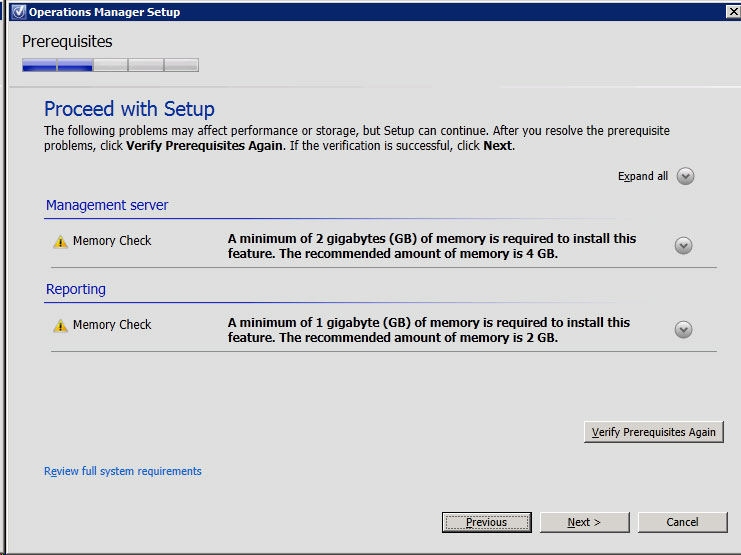Click the Prerequisites page title

(x=67, y=42)
